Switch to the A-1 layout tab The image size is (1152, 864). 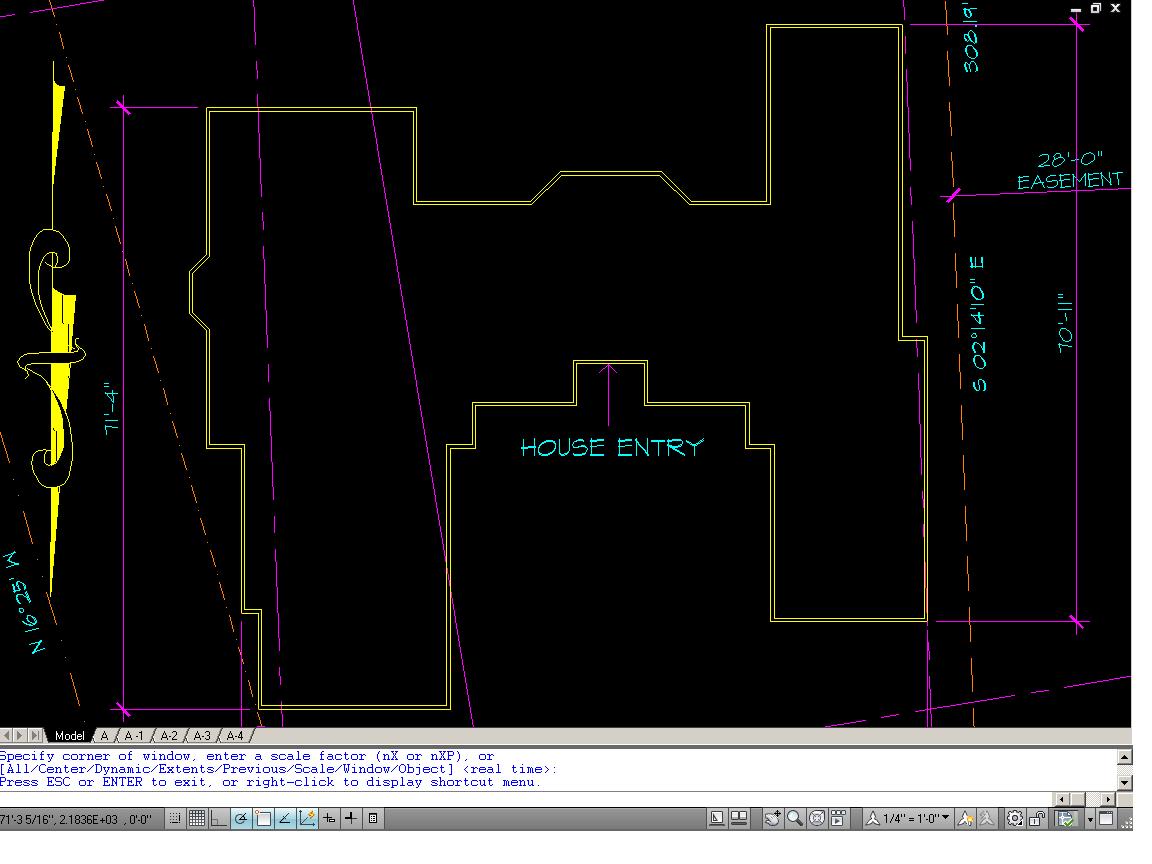point(134,735)
